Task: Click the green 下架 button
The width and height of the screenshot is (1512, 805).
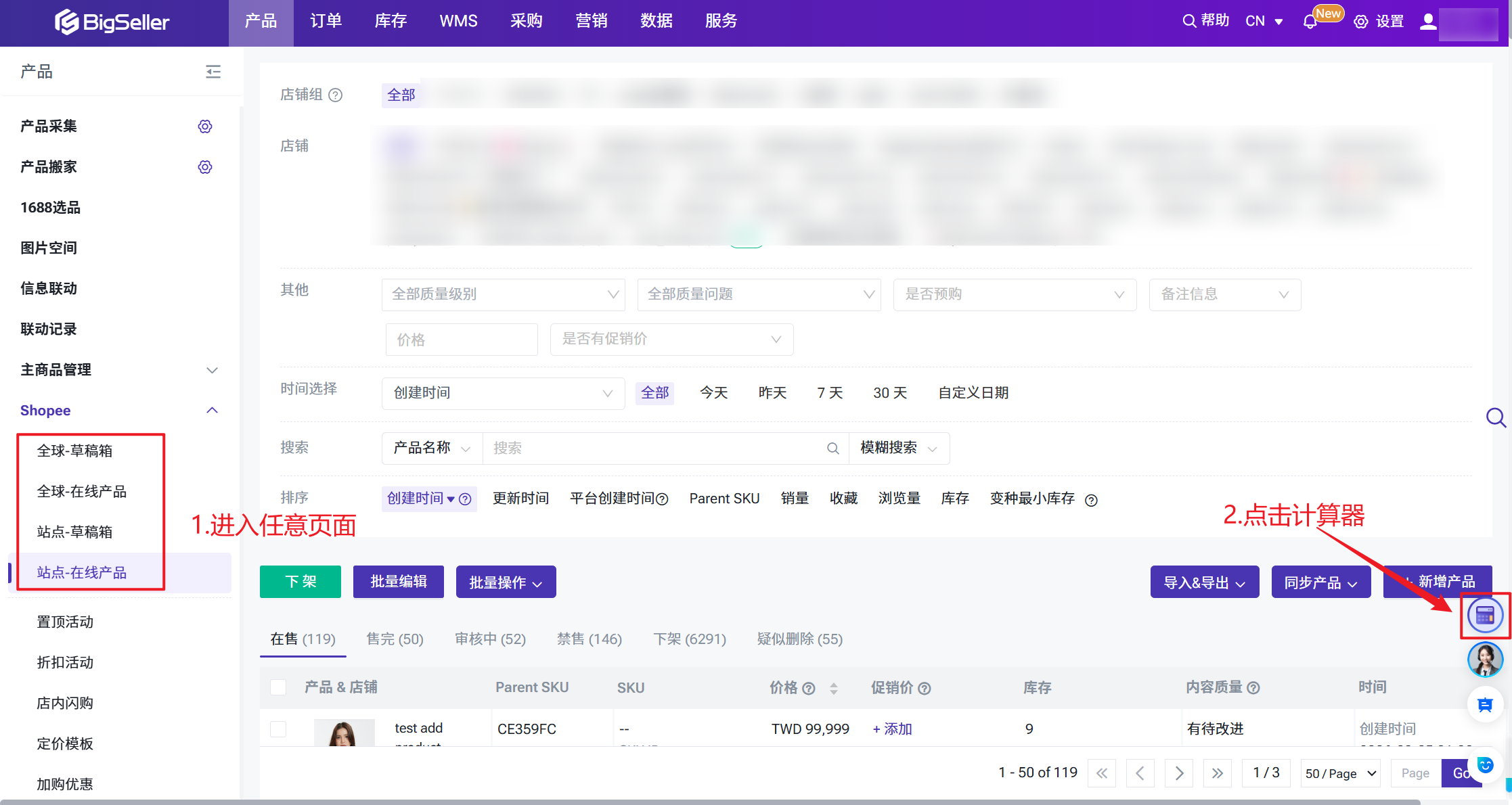Action: tap(301, 582)
